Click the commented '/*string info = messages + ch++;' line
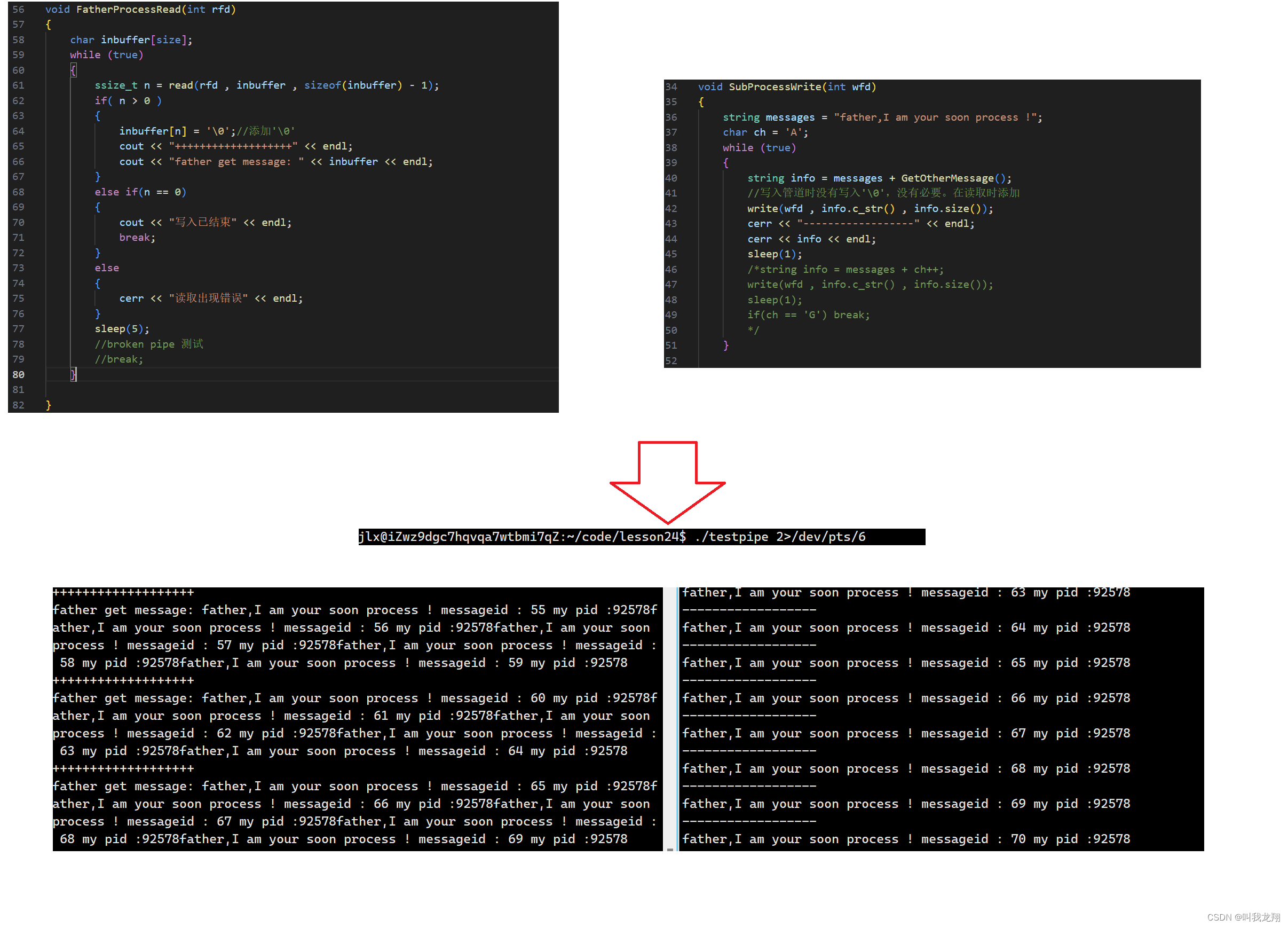Viewport: 1288px width, 927px height. (x=845, y=269)
